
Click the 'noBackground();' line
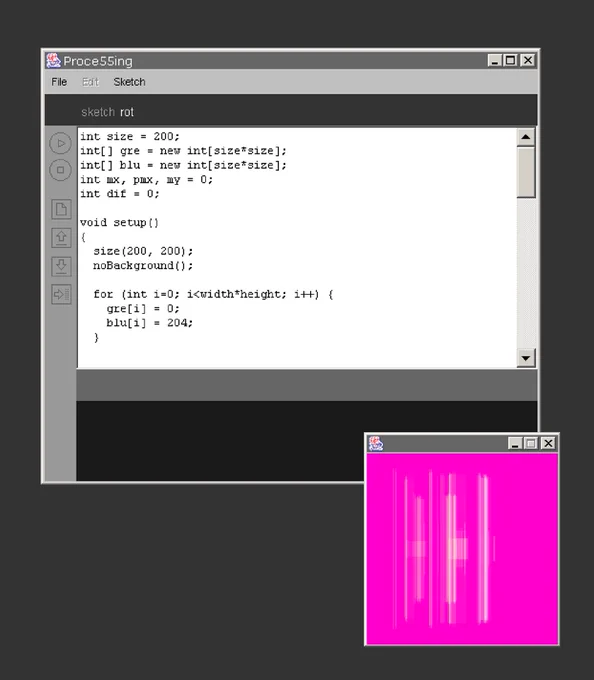tap(143, 265)
